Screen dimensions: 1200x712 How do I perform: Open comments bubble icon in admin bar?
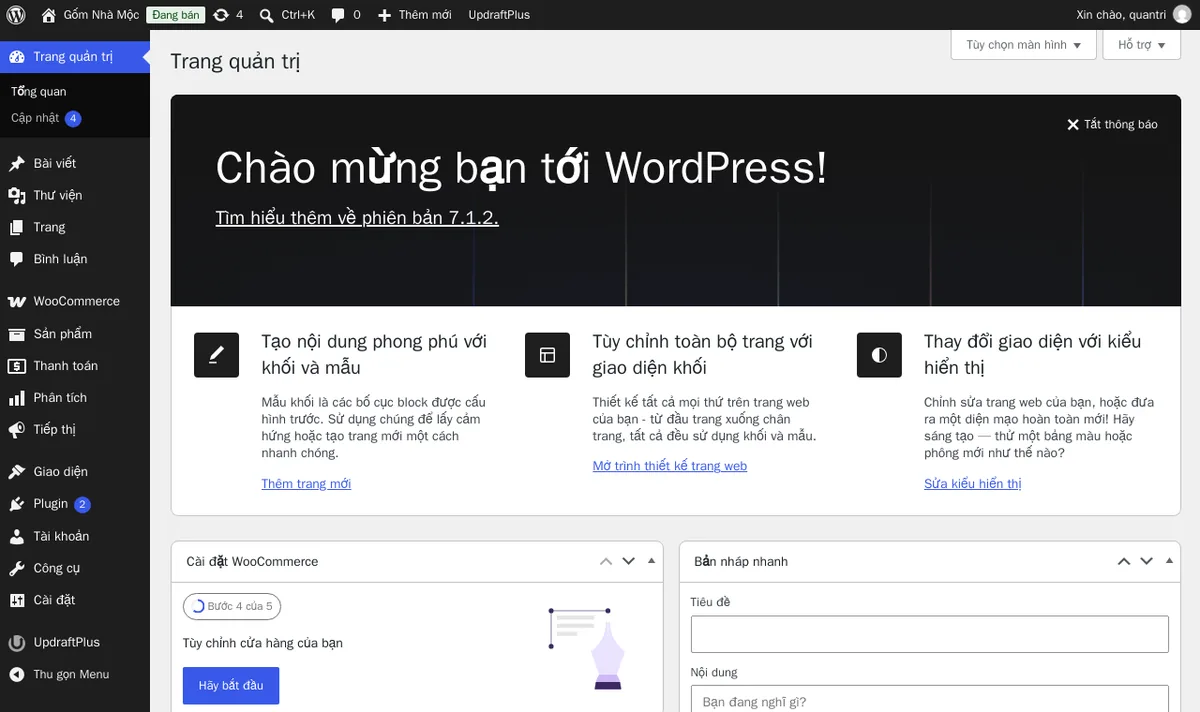(x=338, y=15)
